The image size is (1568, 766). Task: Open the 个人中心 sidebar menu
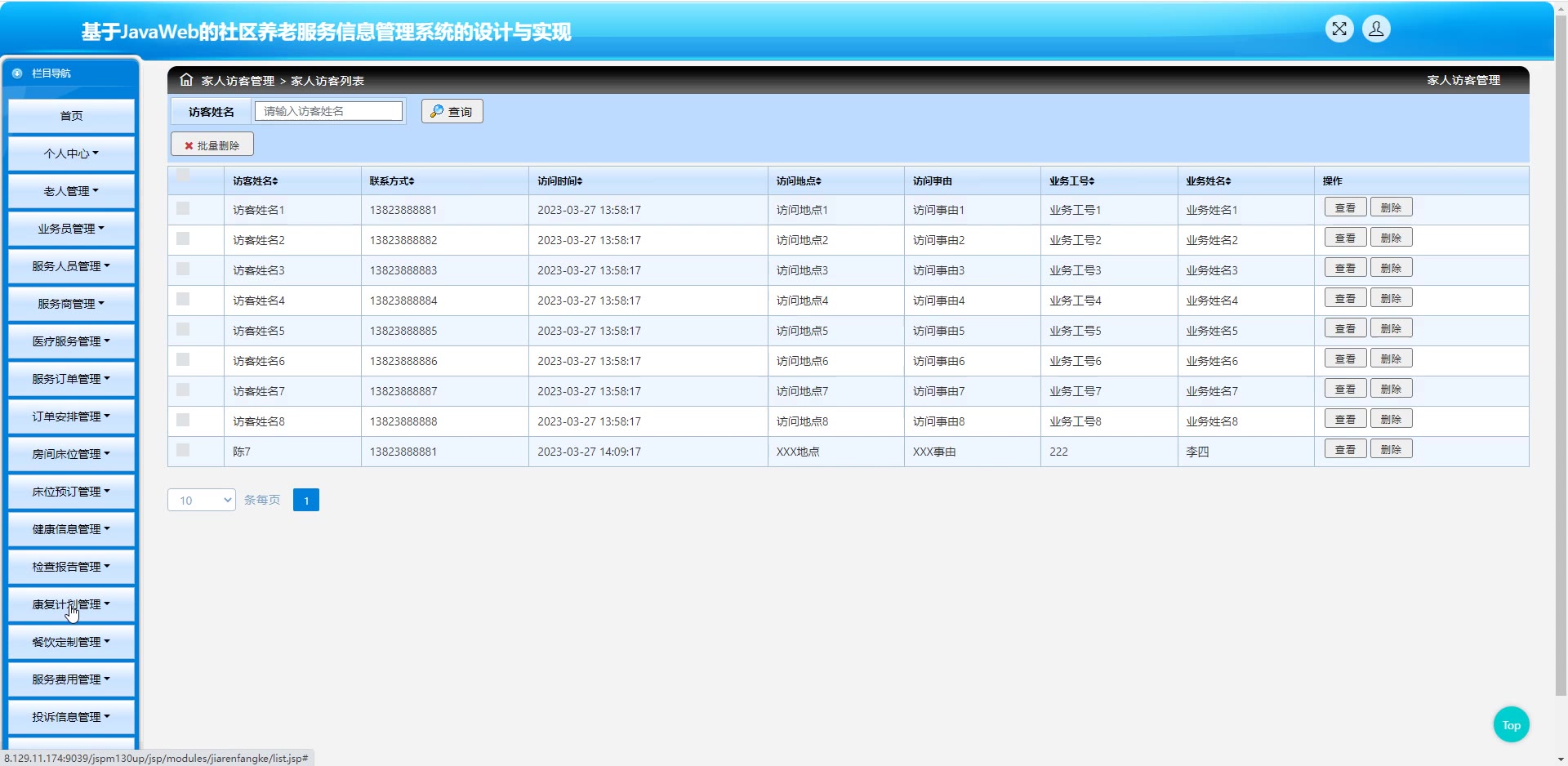point(71,154)
